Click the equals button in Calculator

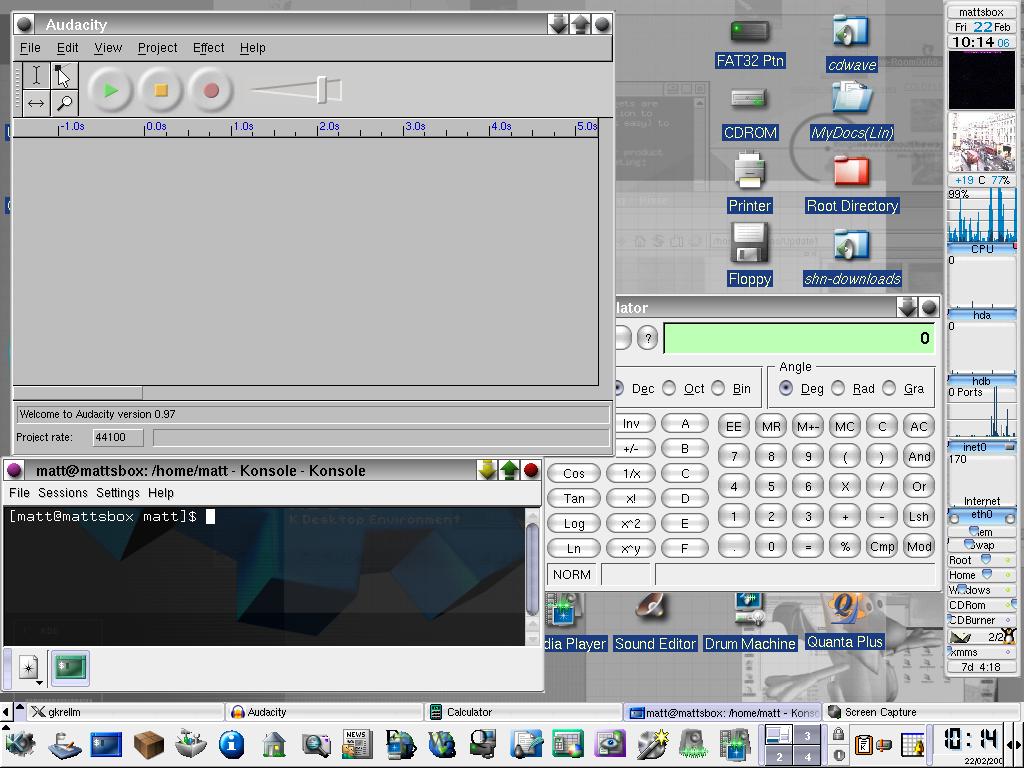[808, 547]
